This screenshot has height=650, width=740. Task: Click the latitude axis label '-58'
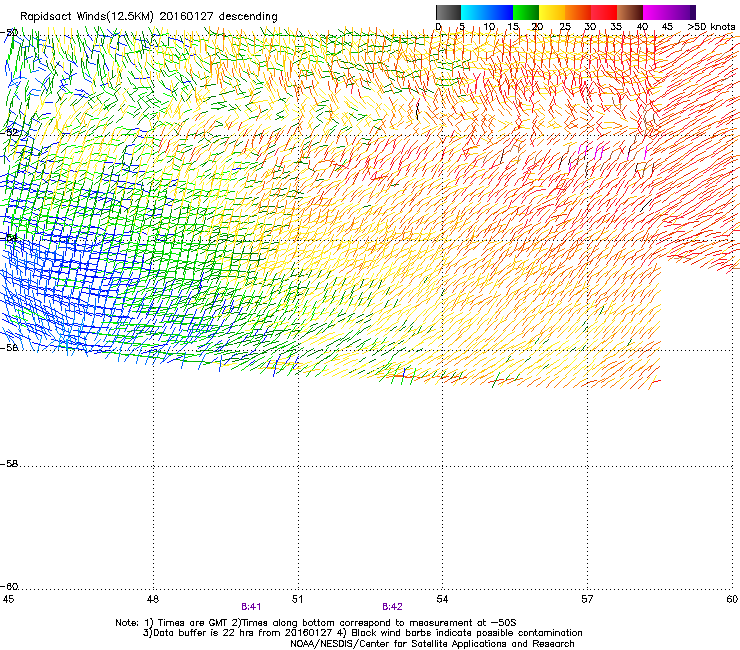click(x=9, y=464)
